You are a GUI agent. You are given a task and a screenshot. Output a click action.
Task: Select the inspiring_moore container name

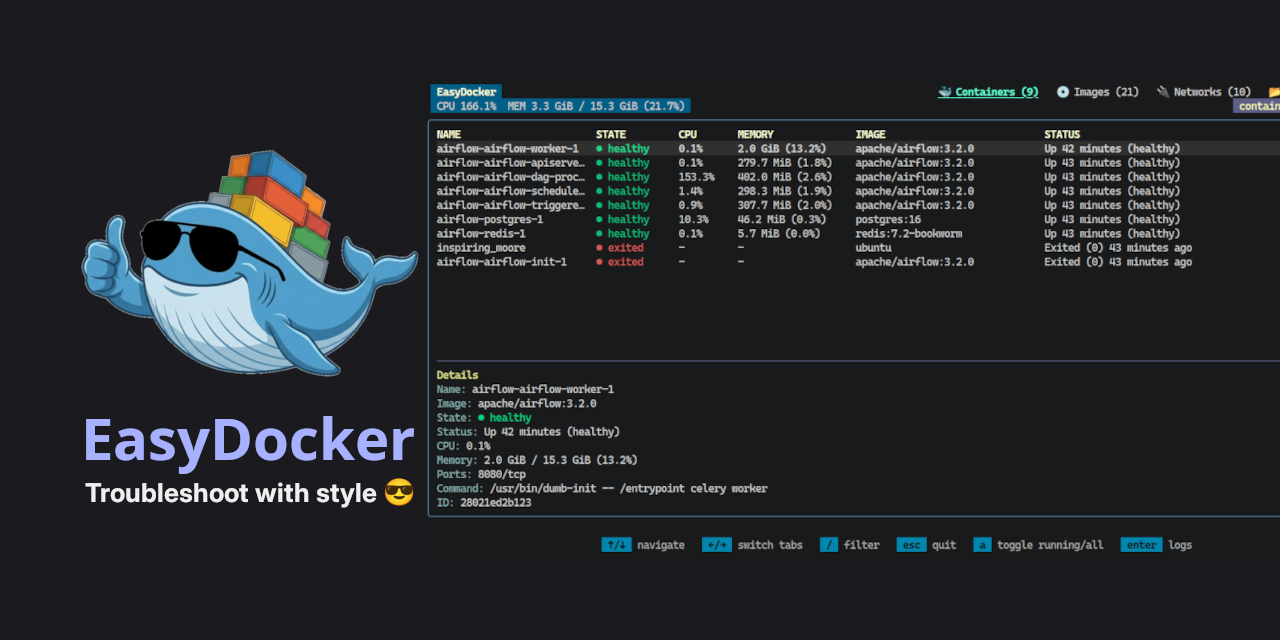(x=481, y=248)
